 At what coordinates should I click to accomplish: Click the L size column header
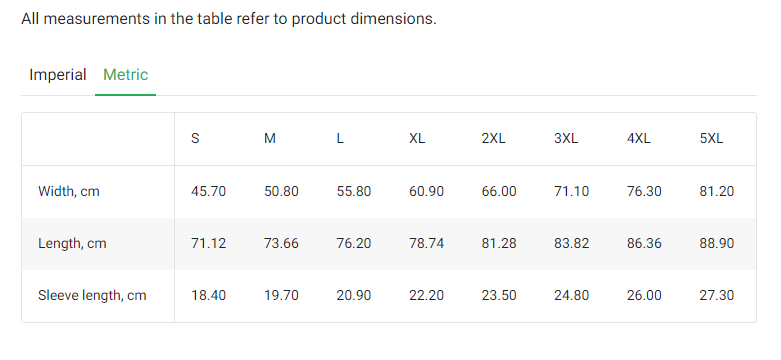340,138
